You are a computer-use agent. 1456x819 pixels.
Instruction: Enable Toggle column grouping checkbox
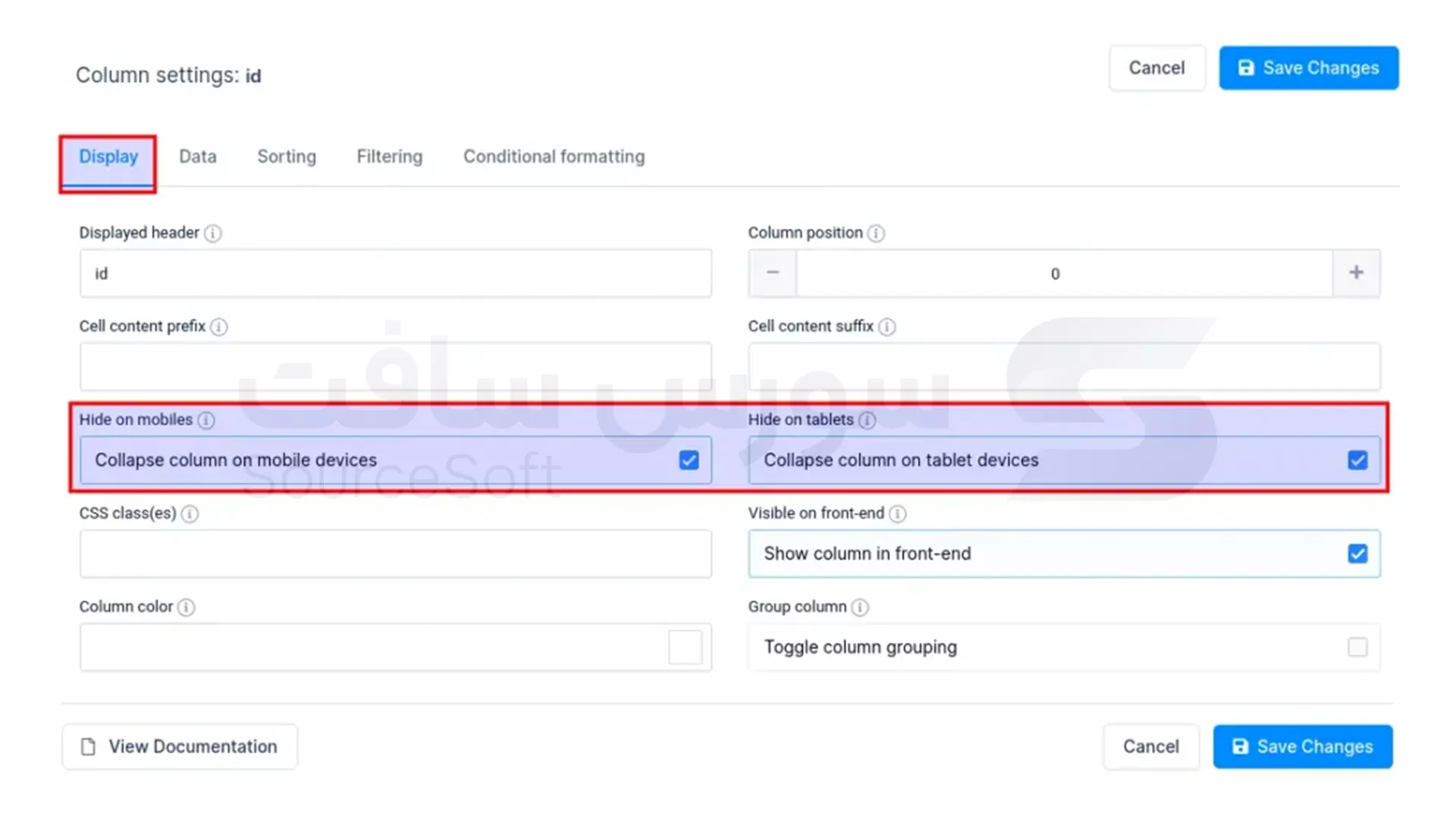tap(1357, 647)
